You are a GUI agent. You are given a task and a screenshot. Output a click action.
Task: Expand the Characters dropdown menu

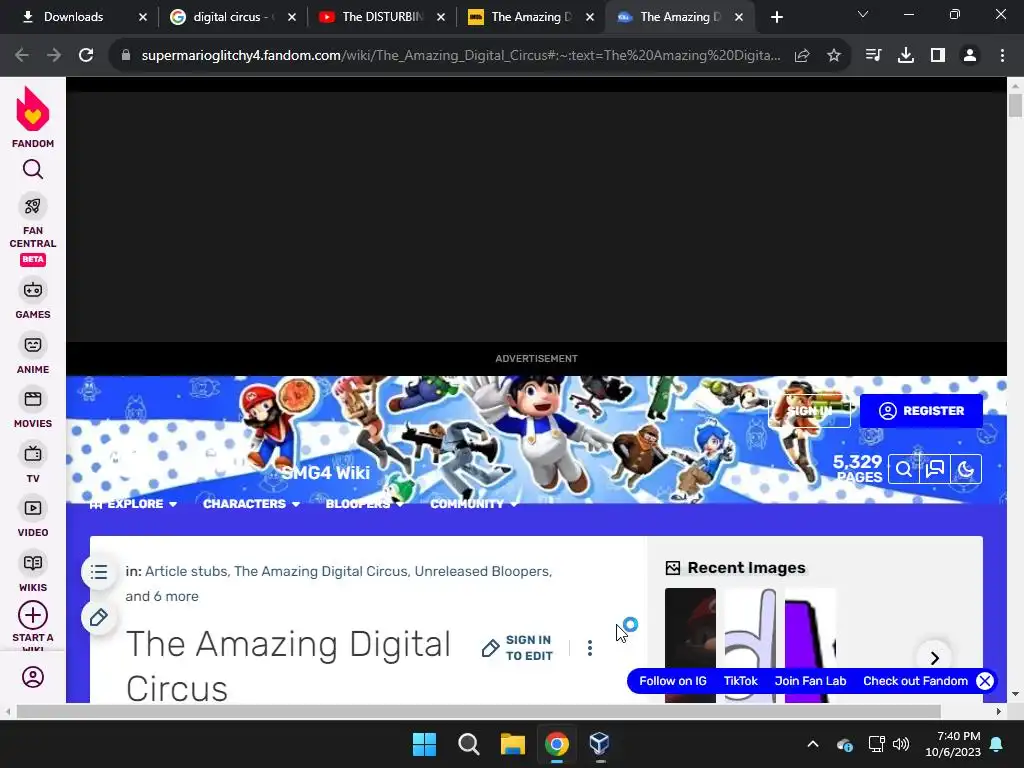pyautogui.click(x=251, y=504)
